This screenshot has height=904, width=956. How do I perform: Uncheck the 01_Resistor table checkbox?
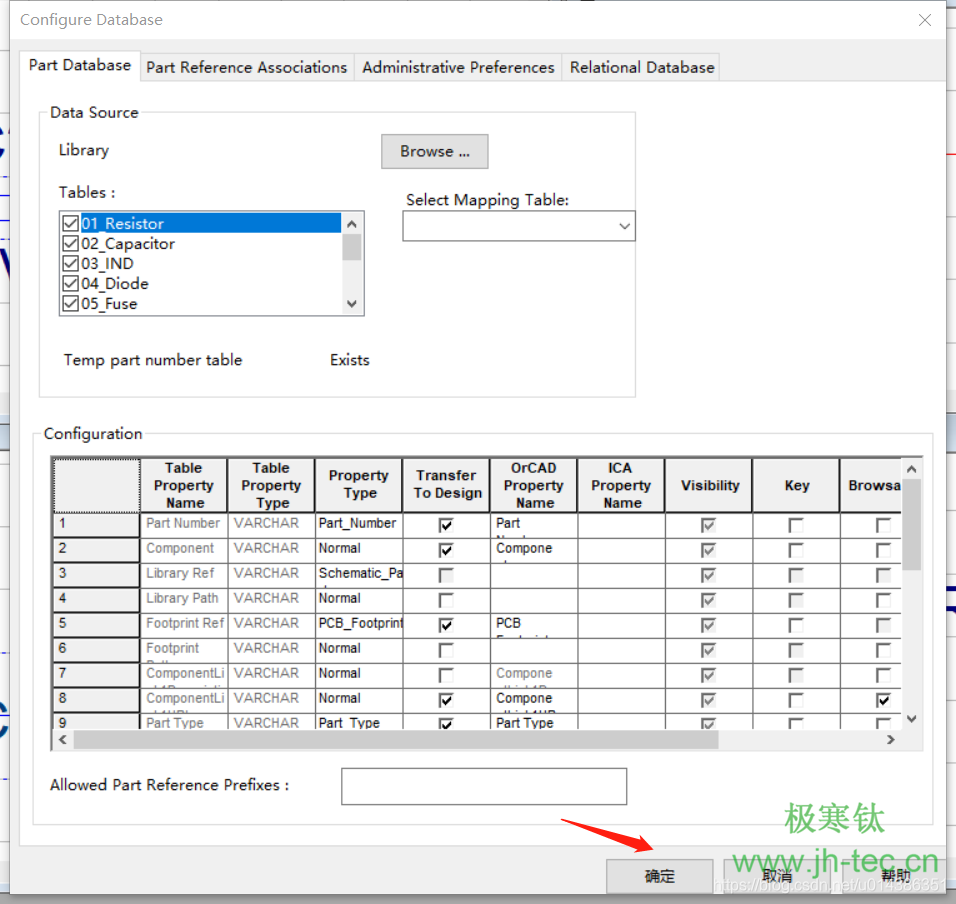(x=70, y=223)
